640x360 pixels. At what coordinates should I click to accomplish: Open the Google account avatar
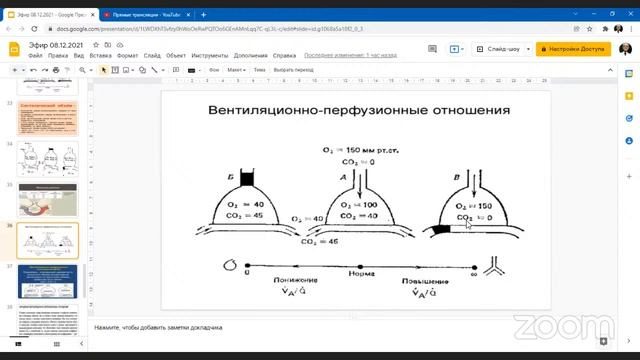pos(625,49)
